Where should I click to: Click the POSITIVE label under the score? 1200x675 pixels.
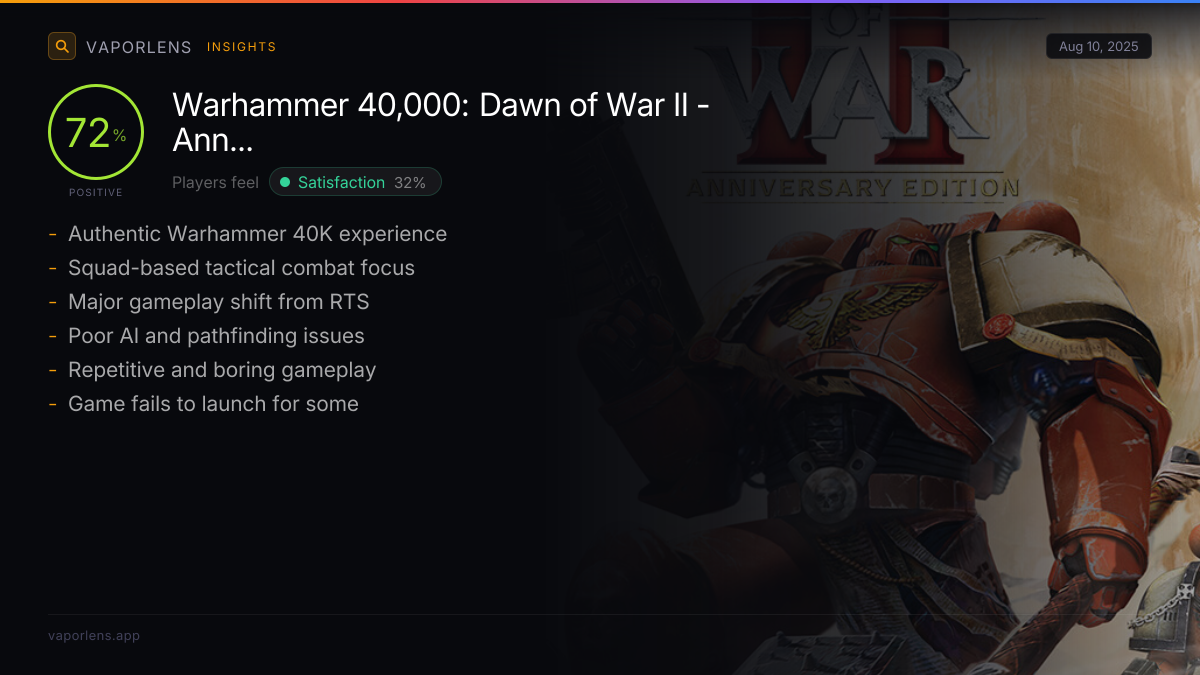coord(96,192)
